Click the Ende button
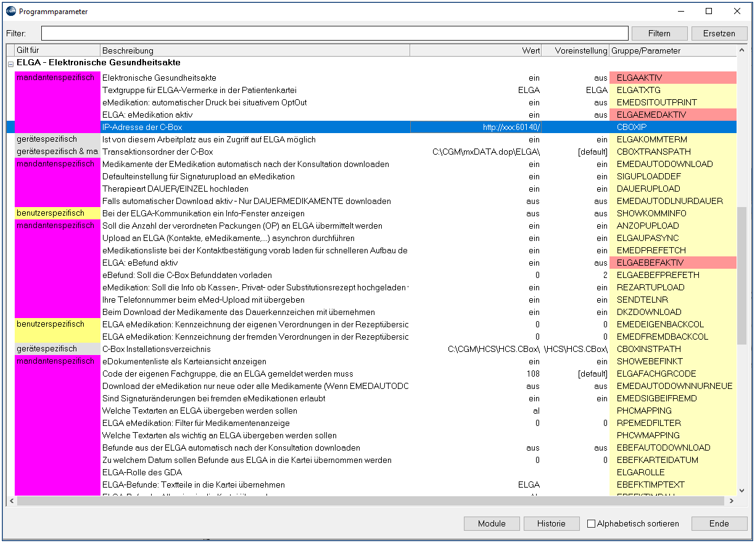Image resolution: width=755 pixels, height=543 pixels. [719, 524]
